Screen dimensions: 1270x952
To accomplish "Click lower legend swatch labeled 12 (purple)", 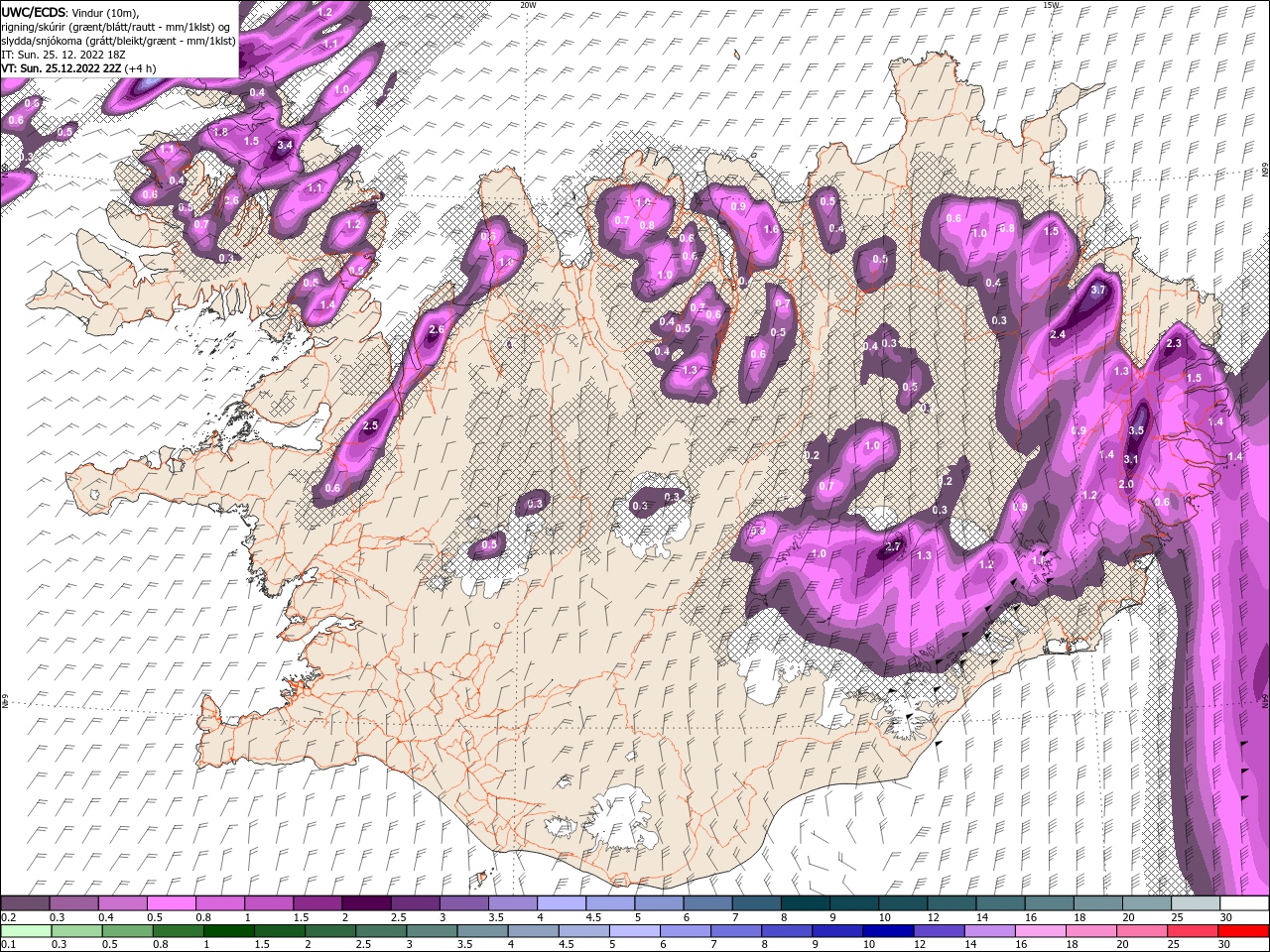I will [x=940, y=931].
